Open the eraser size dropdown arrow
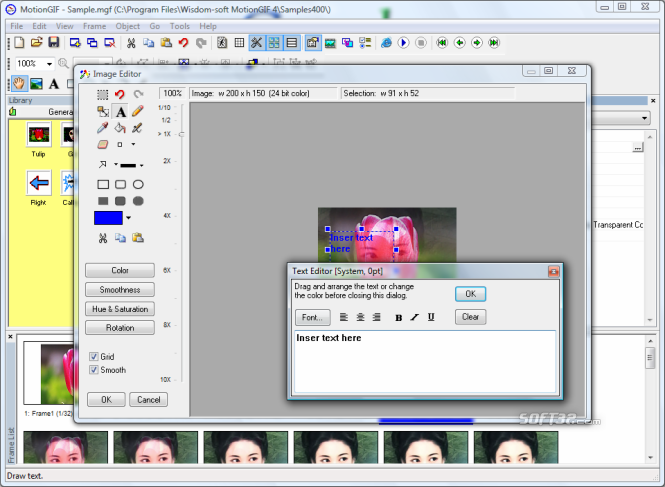 pos(133,144)
